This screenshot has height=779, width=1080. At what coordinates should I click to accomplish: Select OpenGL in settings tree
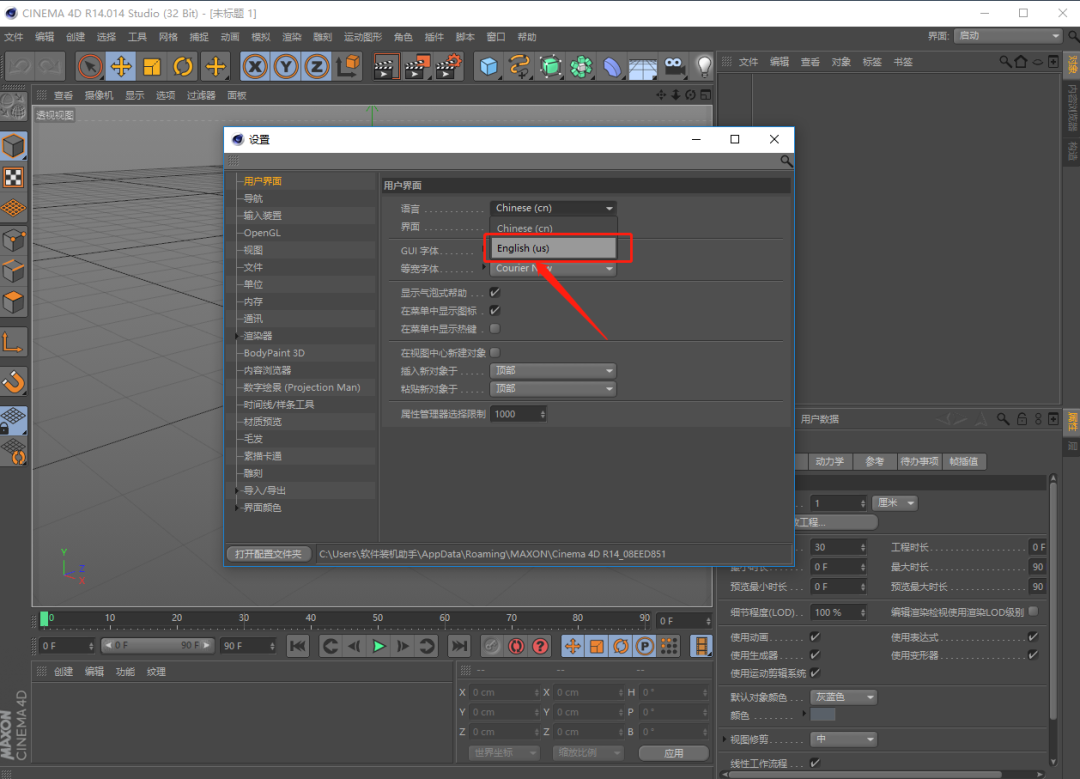[262, 233]
